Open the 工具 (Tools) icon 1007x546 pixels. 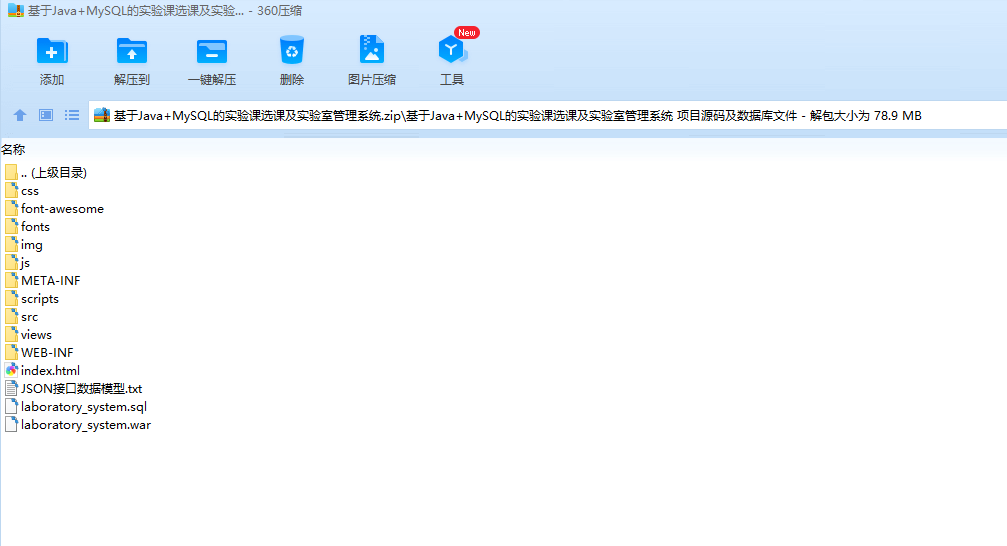pyautogui.click(x=452, y=49)
